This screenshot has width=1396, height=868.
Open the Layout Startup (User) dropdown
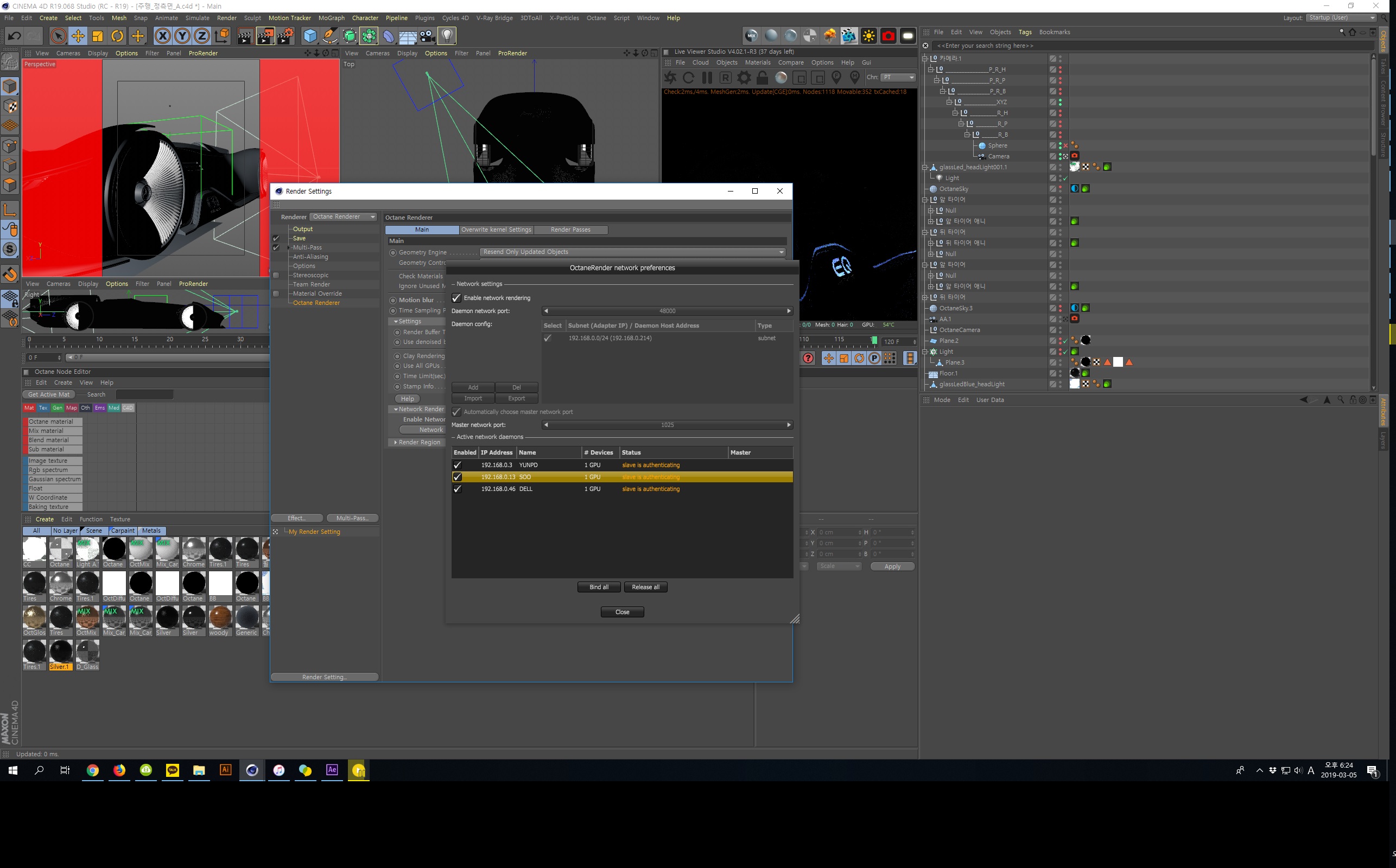[x=1341, y=18]
